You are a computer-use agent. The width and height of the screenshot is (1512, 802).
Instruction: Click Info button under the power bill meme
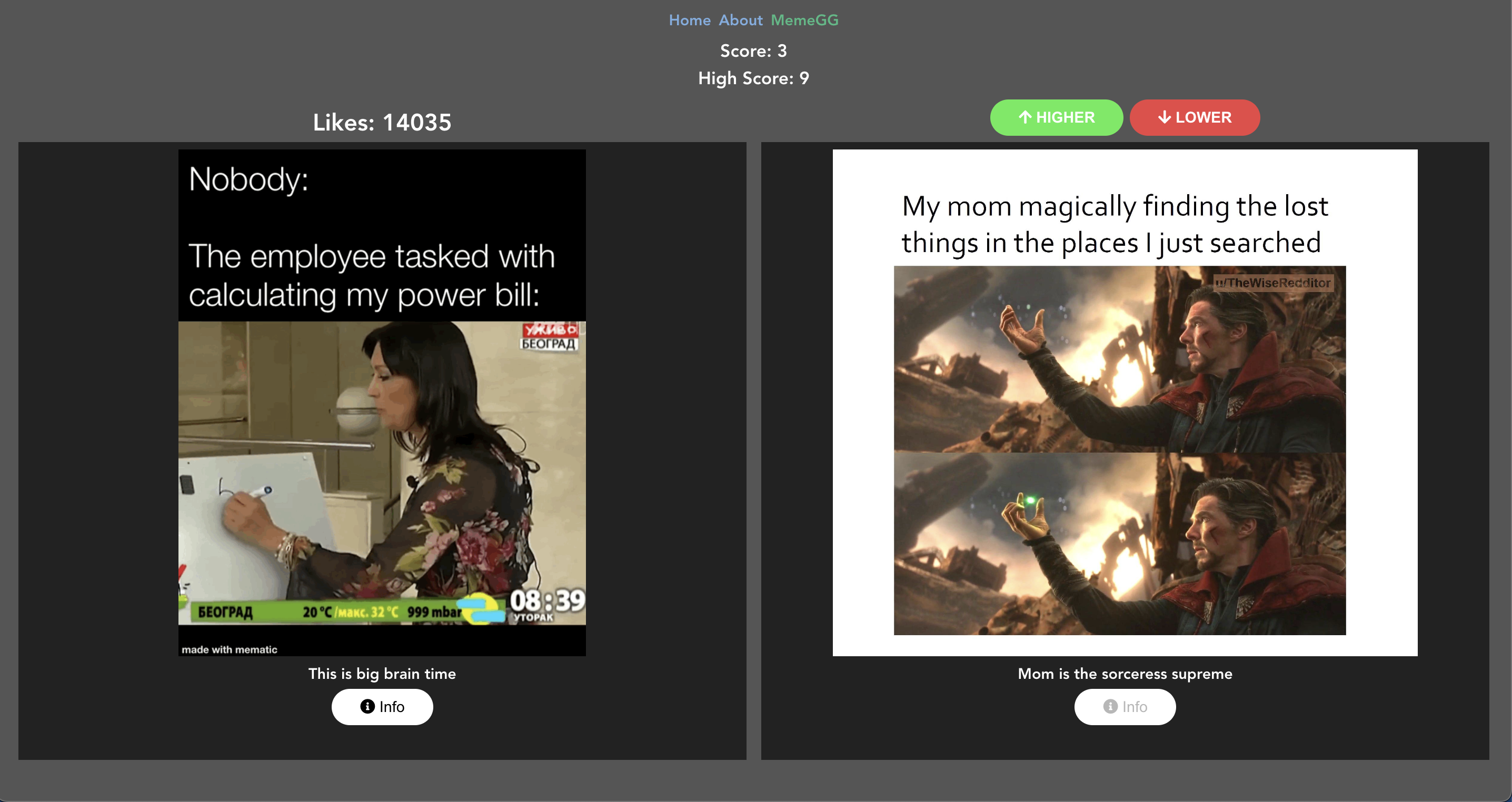(x=382, y=706)
